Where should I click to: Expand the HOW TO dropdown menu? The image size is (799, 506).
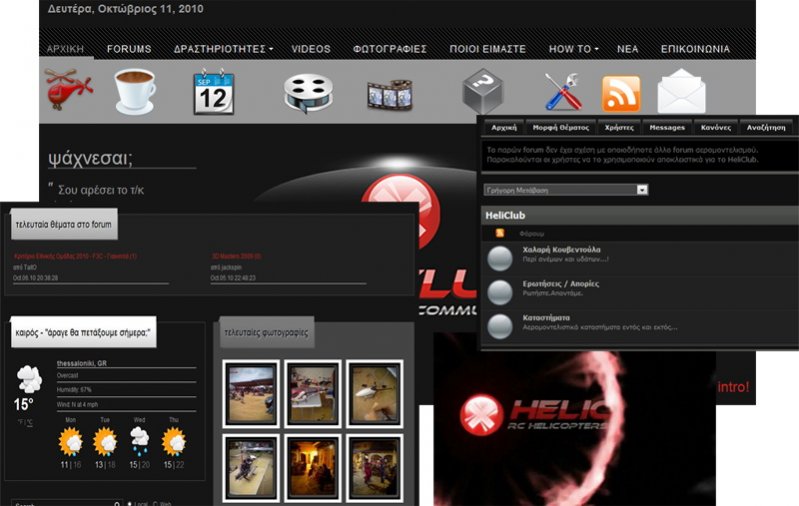pyautogui.click(x=573, y=49)
